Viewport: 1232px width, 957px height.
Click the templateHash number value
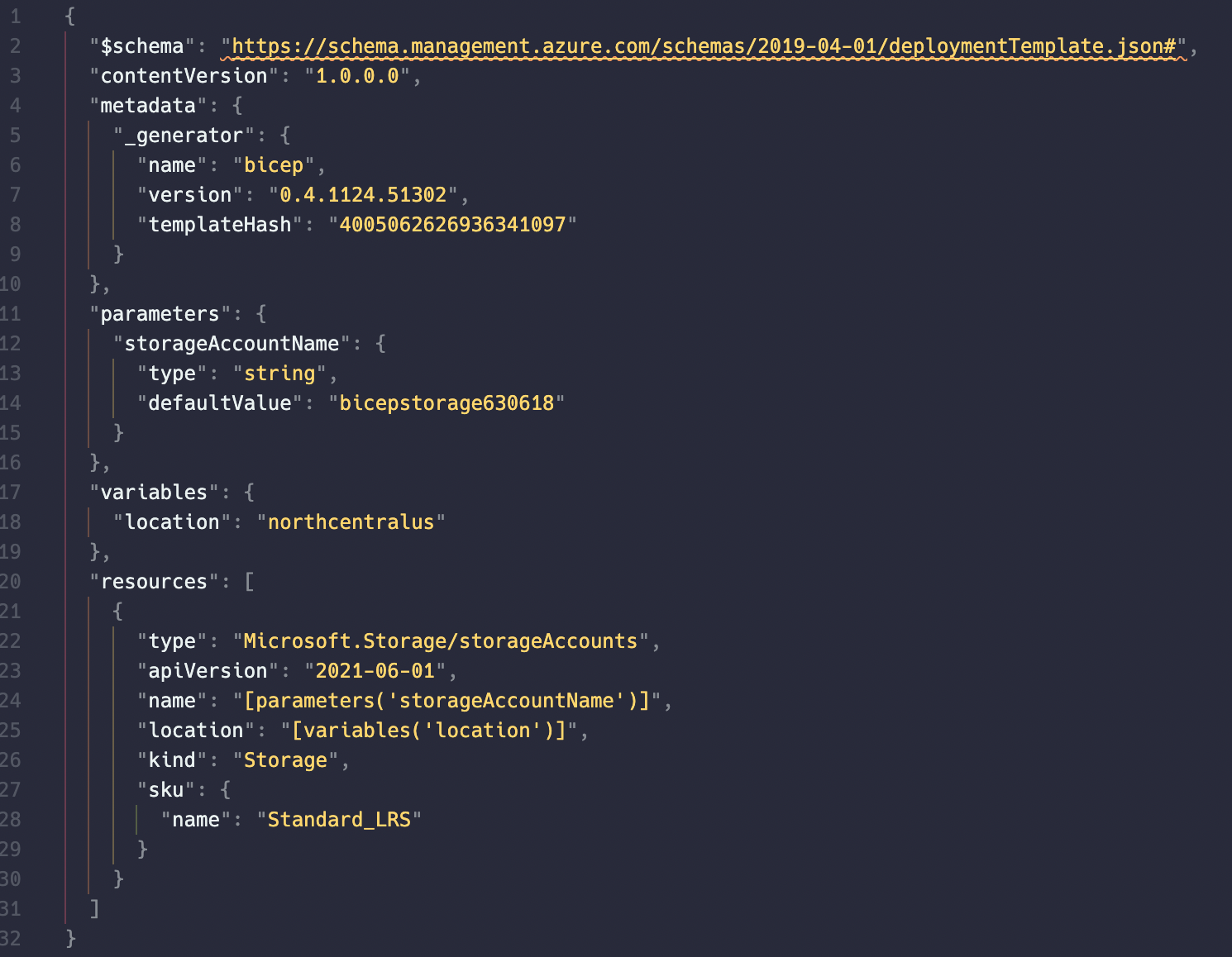click(452, 225)
